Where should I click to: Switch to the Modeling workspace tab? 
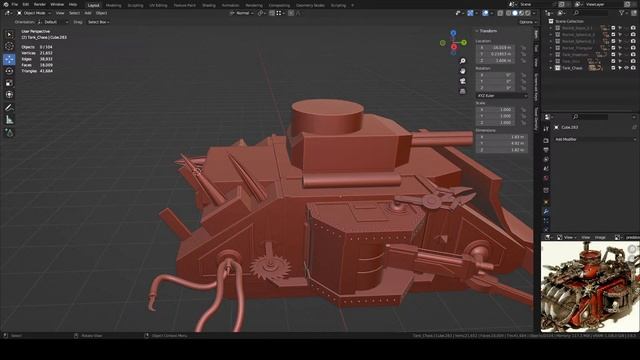tap(113, 5)
